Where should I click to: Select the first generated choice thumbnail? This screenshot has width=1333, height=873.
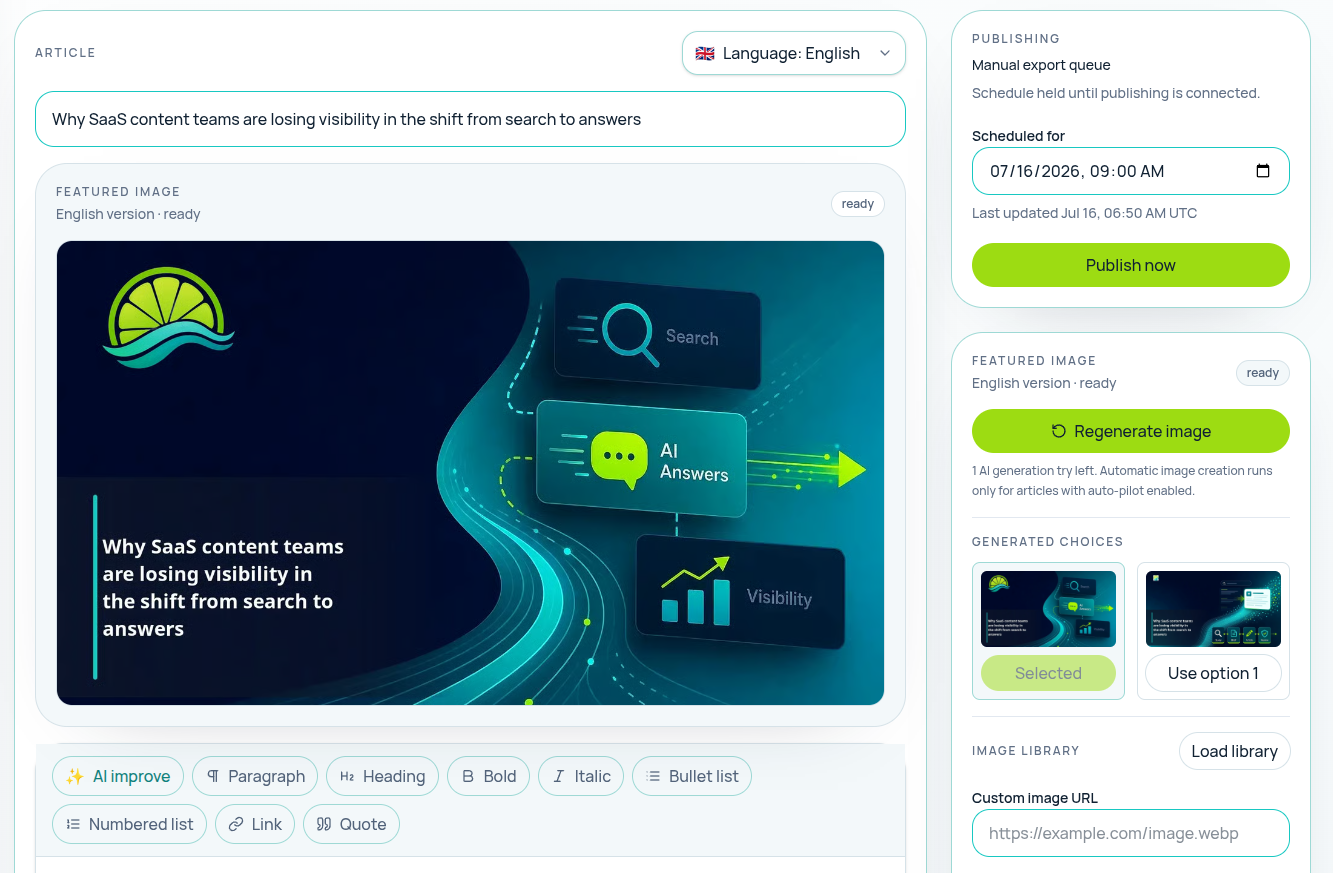pos(1048,609)
